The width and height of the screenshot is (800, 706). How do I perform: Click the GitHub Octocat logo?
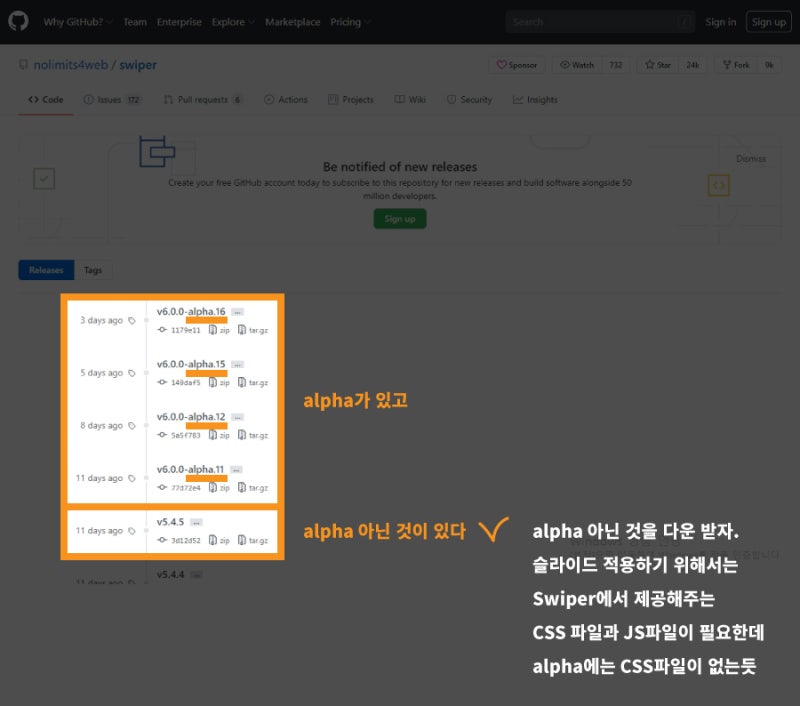tap(16, 21)
